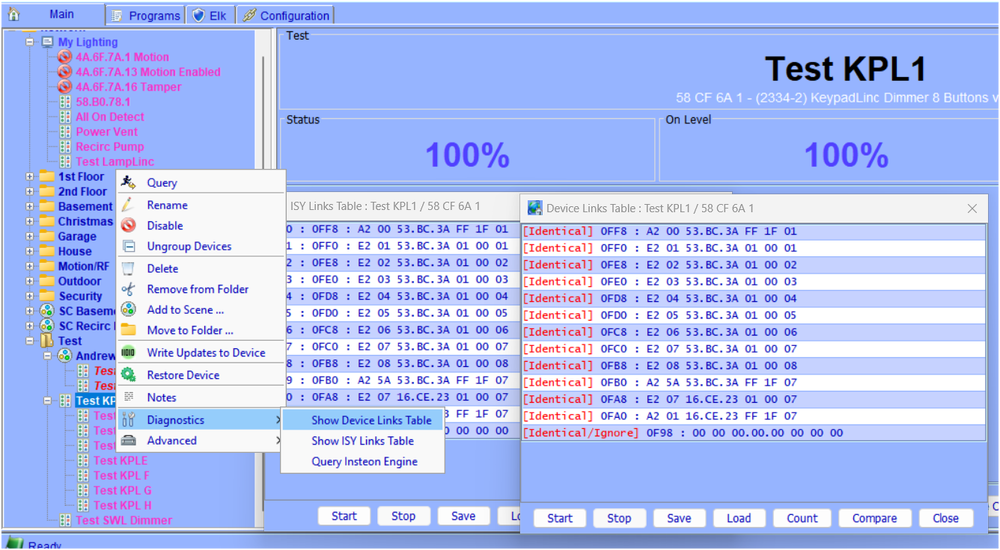Click the Count button

tap(802, 518)
